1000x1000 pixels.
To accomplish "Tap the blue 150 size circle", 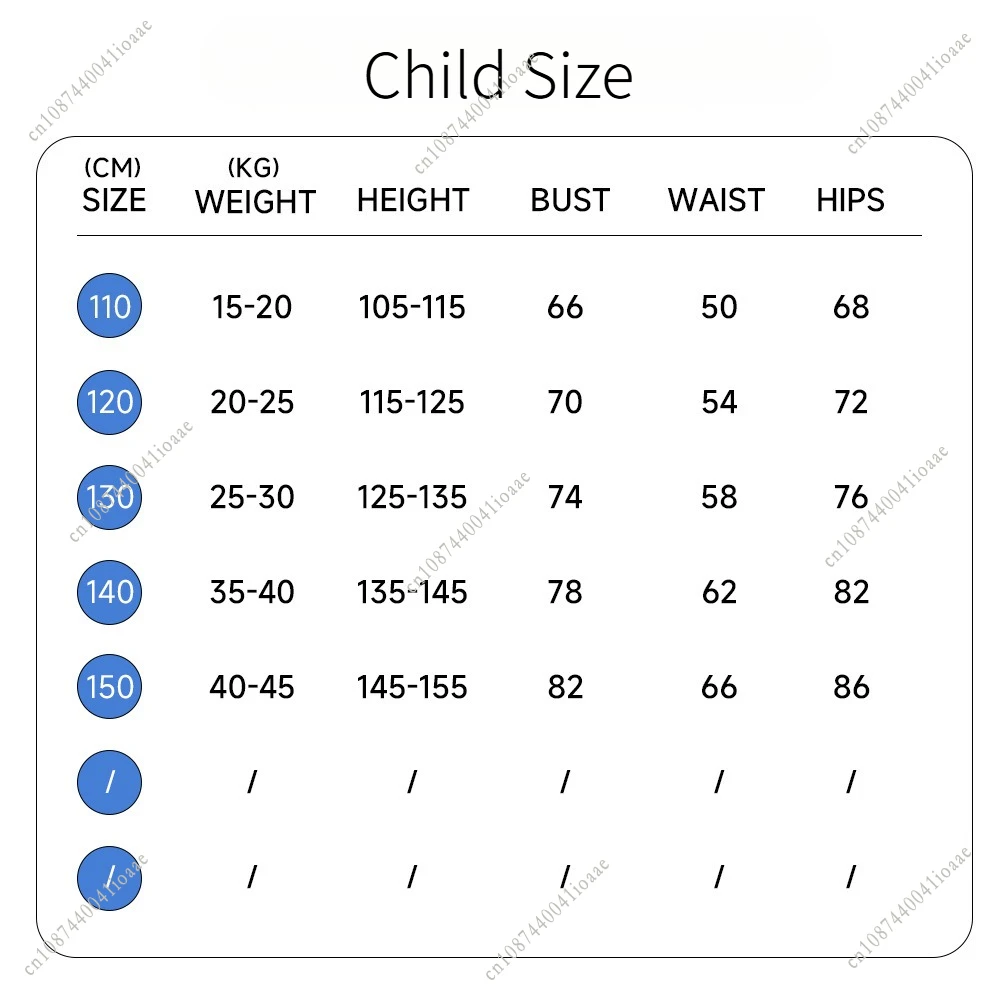I will click(x=109, y=687).
